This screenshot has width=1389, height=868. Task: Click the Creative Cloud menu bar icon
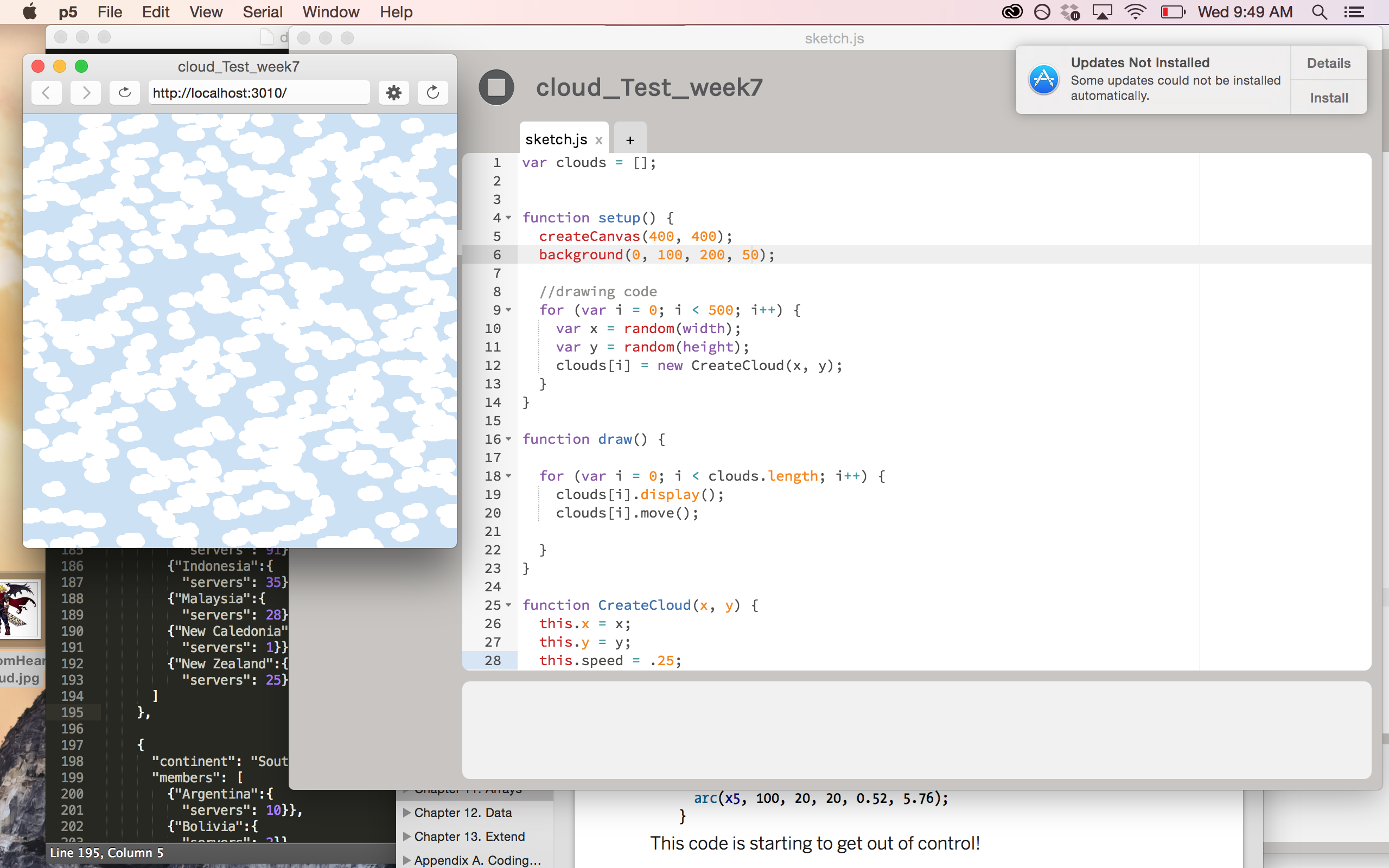tap(1012, 12)
